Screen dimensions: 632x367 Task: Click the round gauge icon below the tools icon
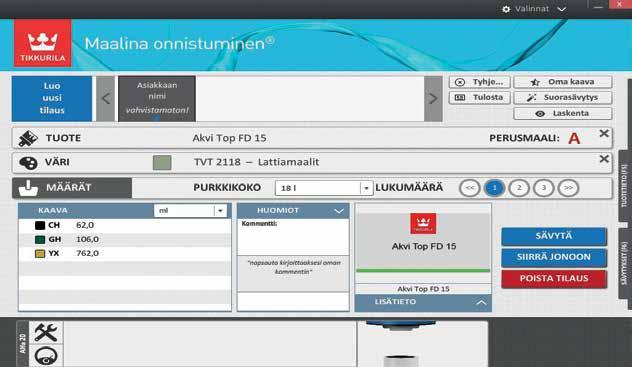tap(46, 356)
